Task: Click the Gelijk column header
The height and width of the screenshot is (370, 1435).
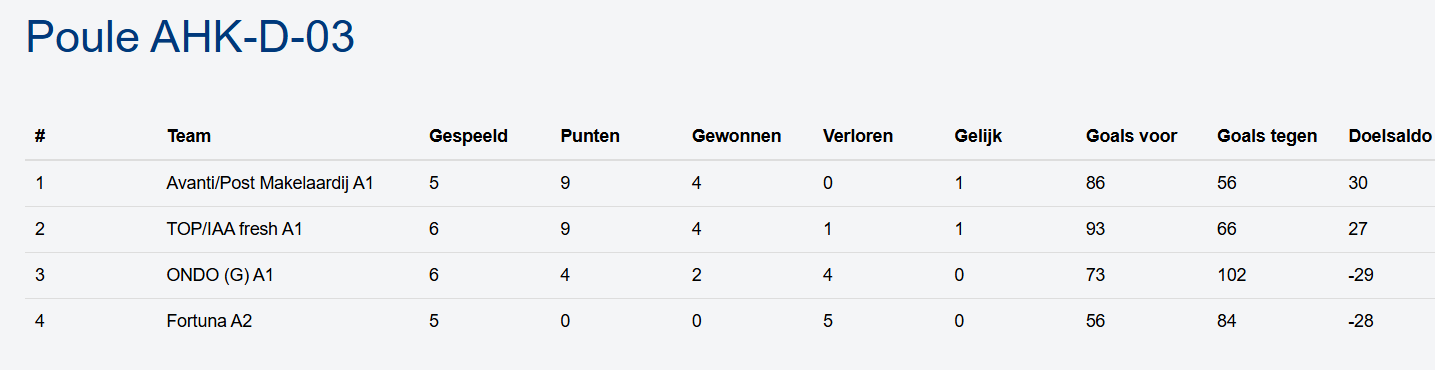Action: point(978,136)
